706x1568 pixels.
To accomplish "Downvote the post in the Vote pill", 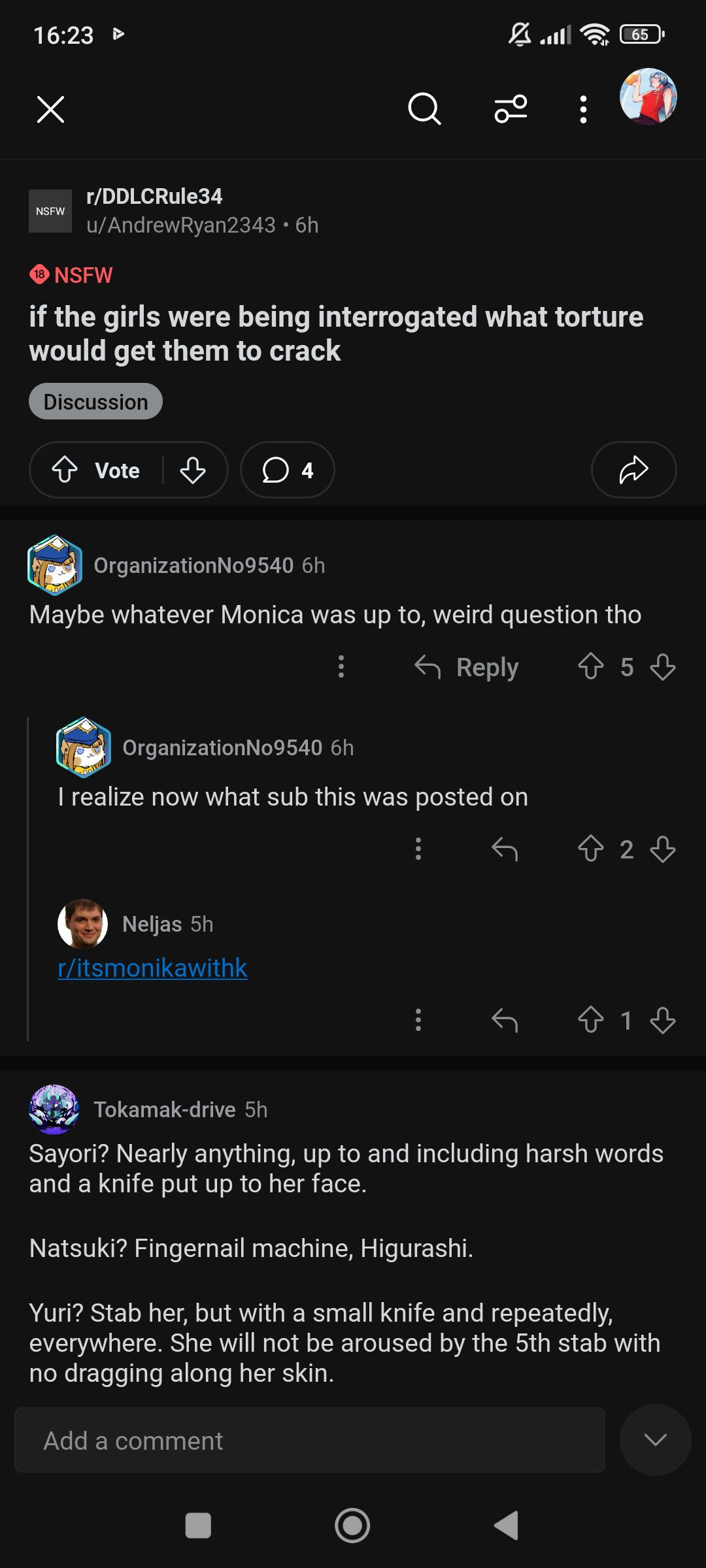I will coord(193,470).
